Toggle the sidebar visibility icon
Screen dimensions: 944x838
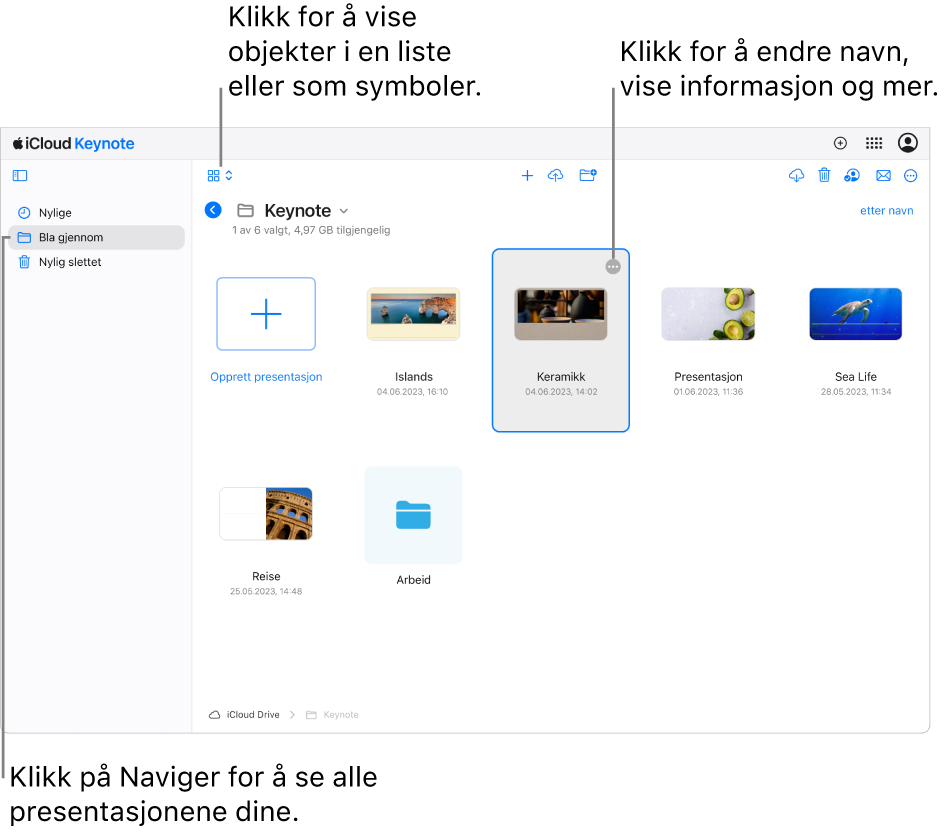point(20,176)
